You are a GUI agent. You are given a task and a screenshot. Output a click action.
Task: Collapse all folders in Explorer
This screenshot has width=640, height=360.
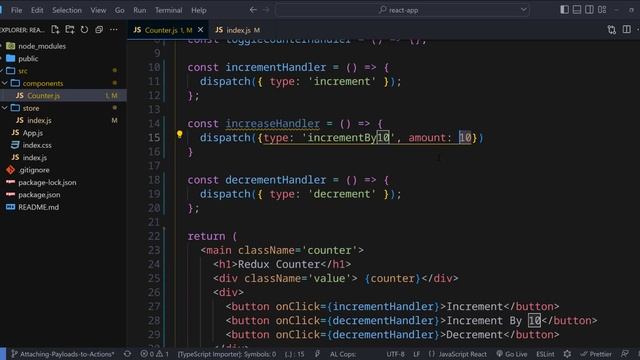click(x=99, y=29)
